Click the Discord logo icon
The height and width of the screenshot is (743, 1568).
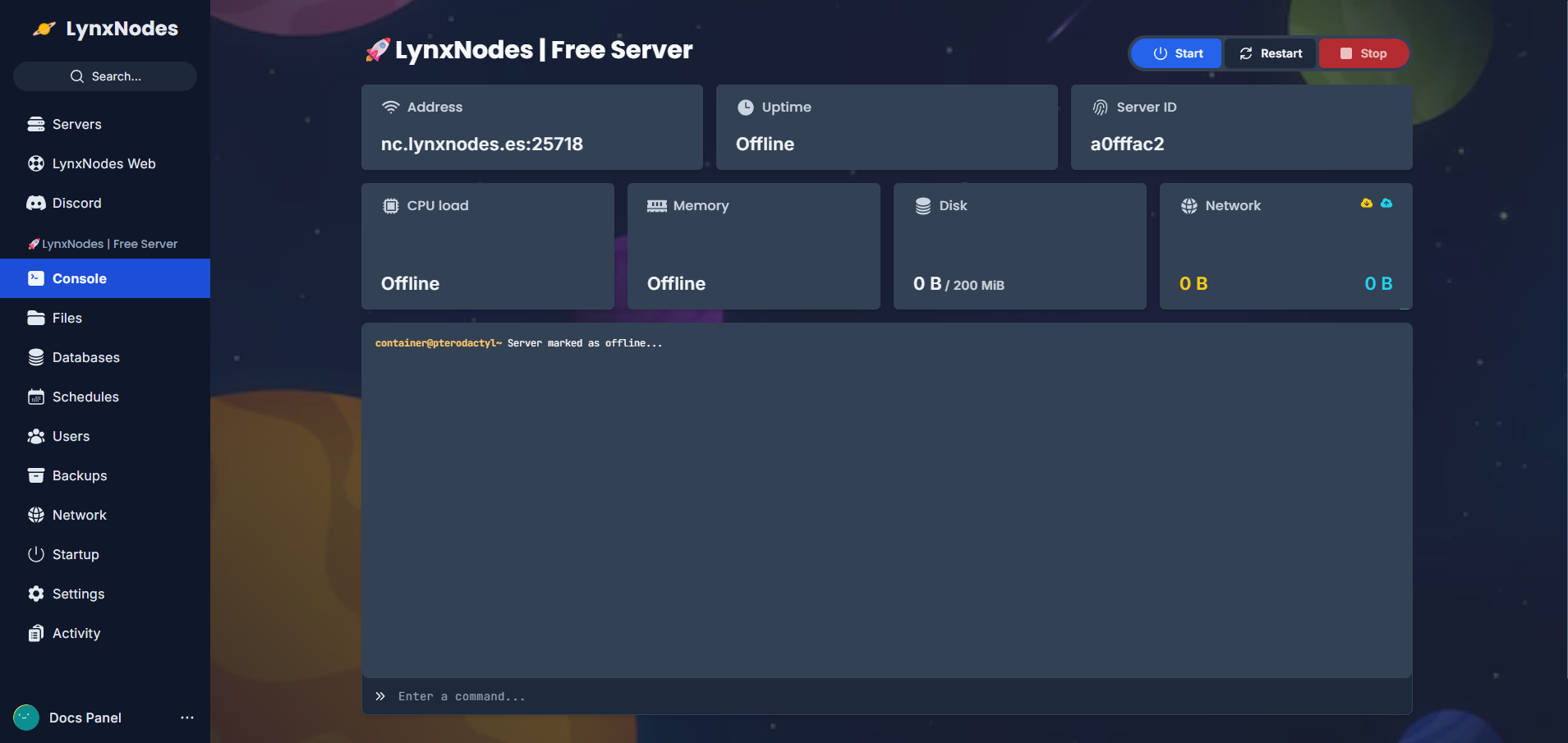point(36,203)
